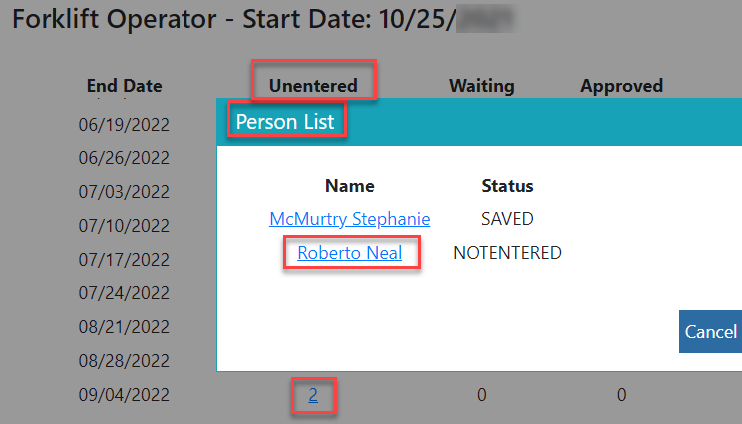Select the 06/19/2022 end date row

pos(124,126)
